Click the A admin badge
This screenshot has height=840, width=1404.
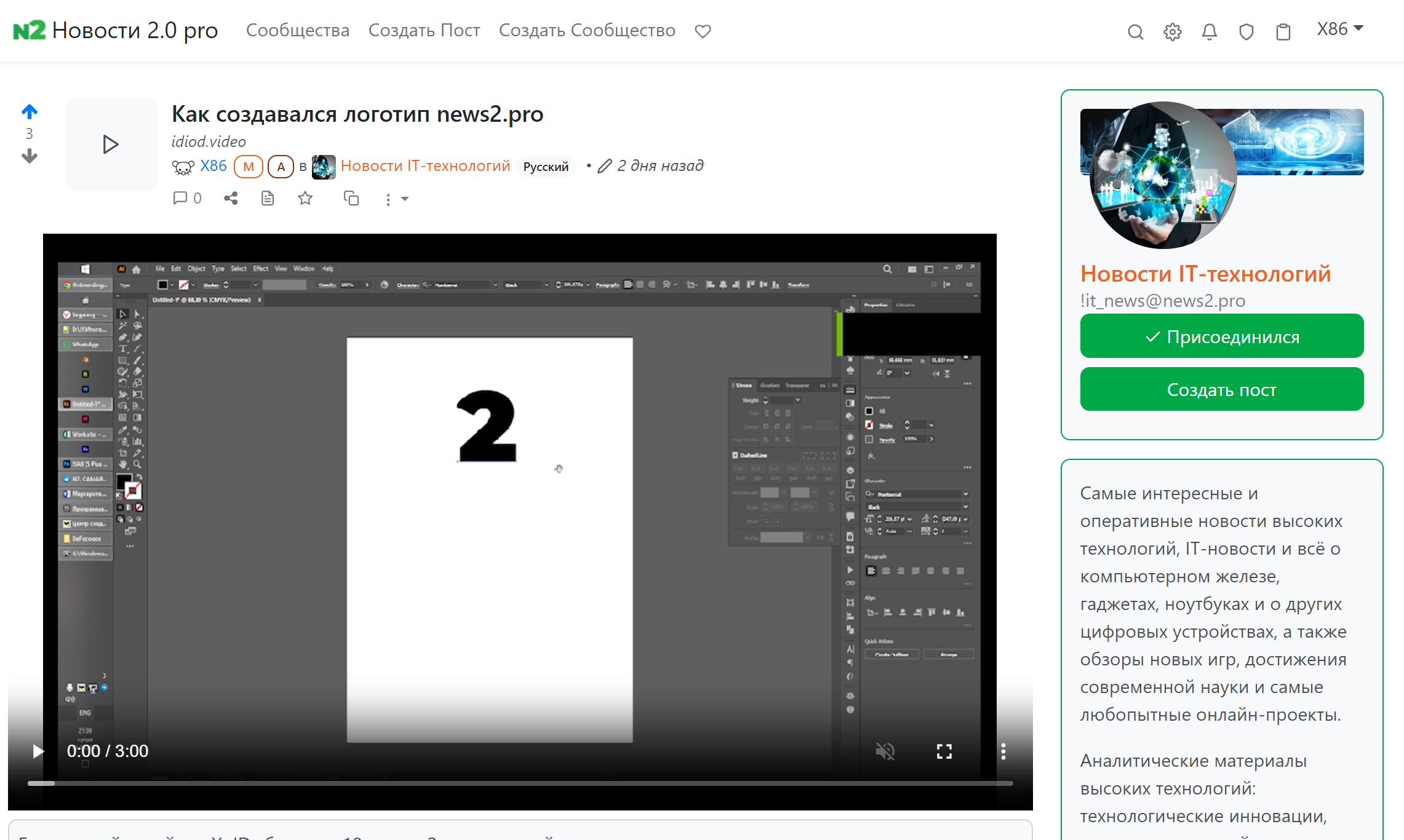click(281, 167)
